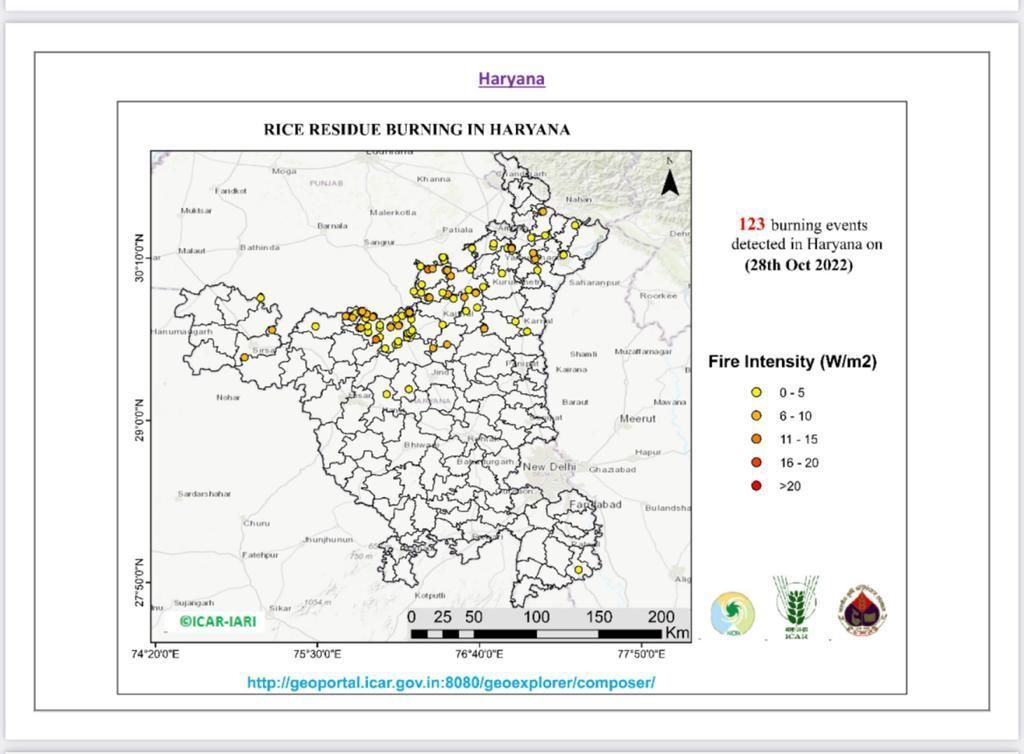Click the green swirl circular logo
The height and width of the screenshot is (754, 1024).
[732, 613]
